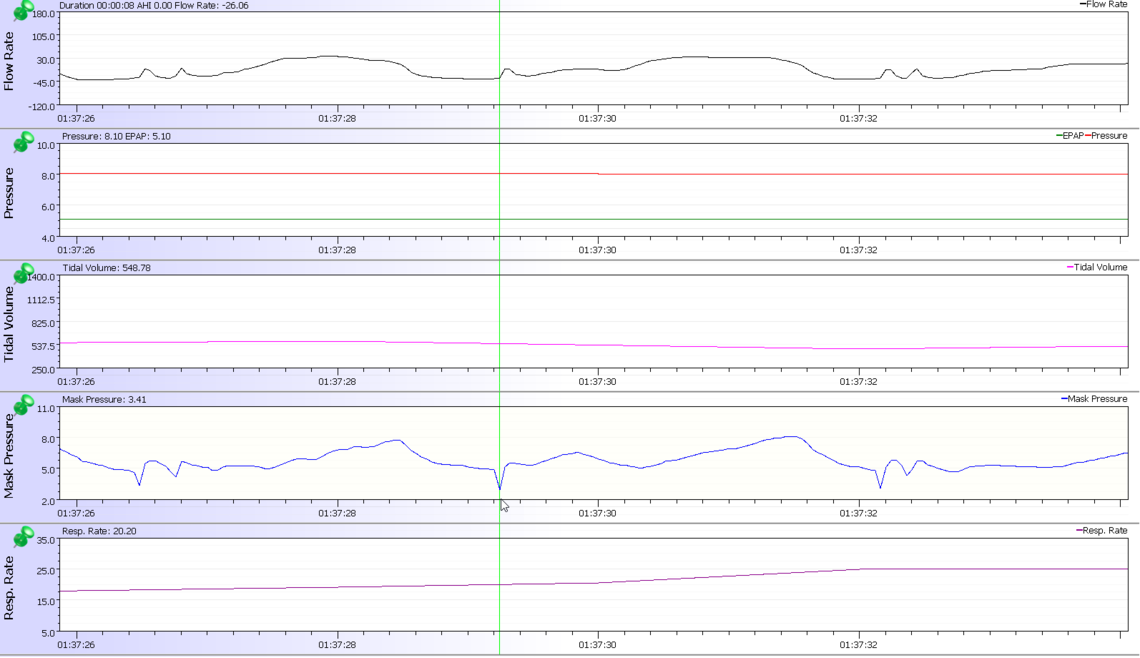1140x658 pixels.
Task: Click 'Mask Pressure: 3.41' header text
Action: (x=104, y=400)
